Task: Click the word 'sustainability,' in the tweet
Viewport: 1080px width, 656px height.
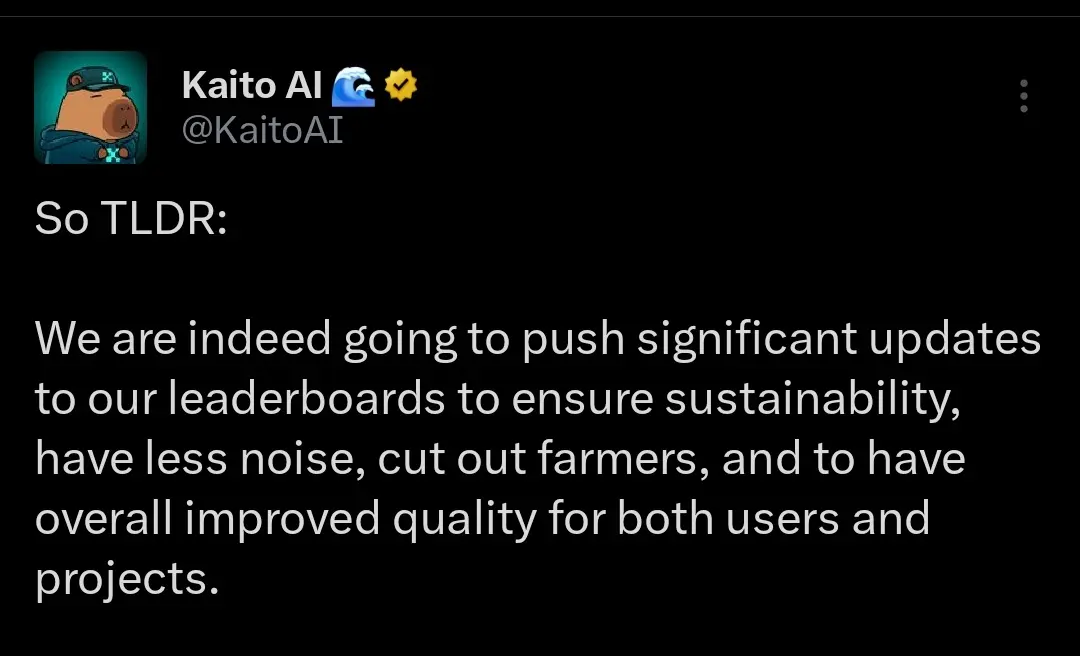Action: tap(812, 401)
